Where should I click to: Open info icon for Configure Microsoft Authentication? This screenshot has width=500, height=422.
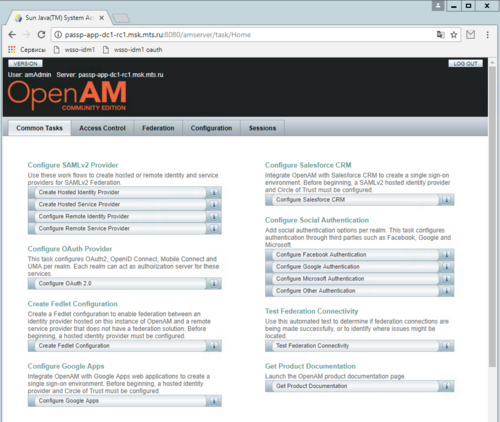point(447,279)
